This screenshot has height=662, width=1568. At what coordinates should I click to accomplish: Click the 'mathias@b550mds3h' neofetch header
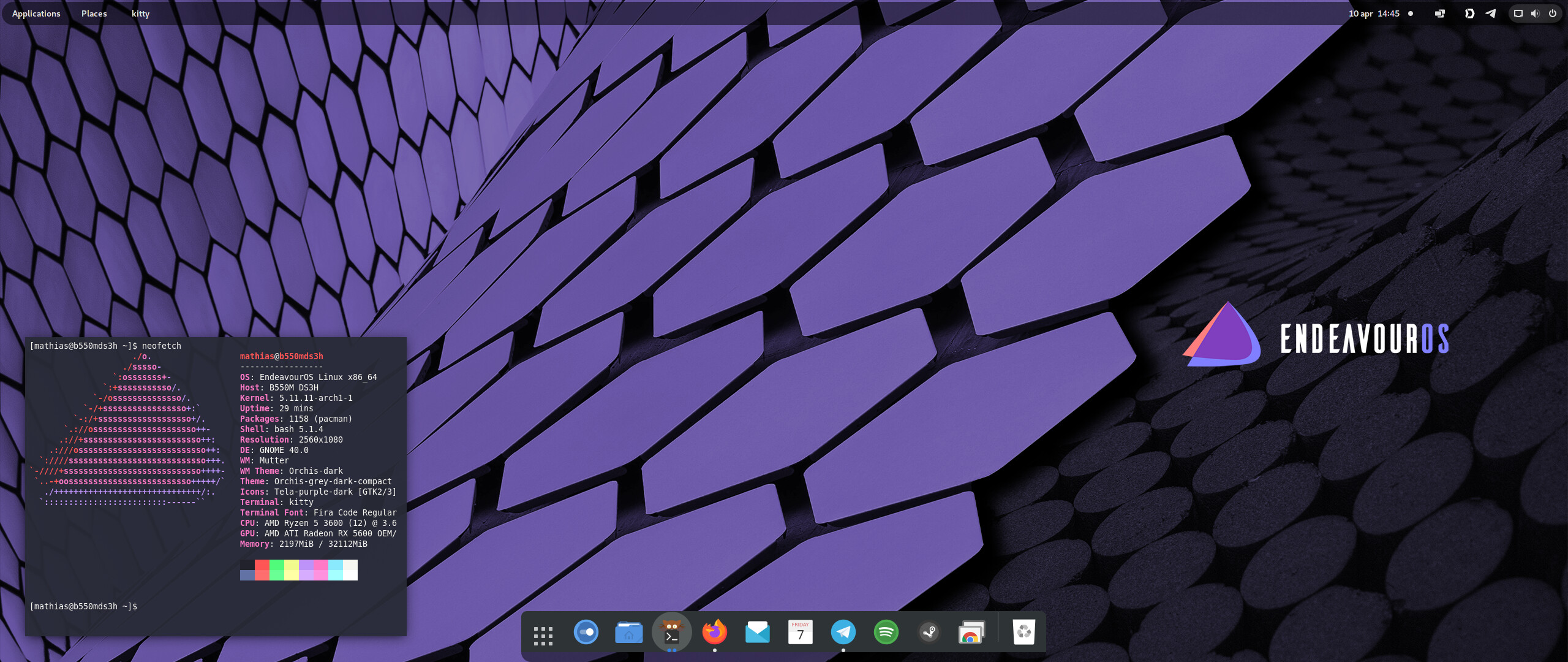(282, 356)
